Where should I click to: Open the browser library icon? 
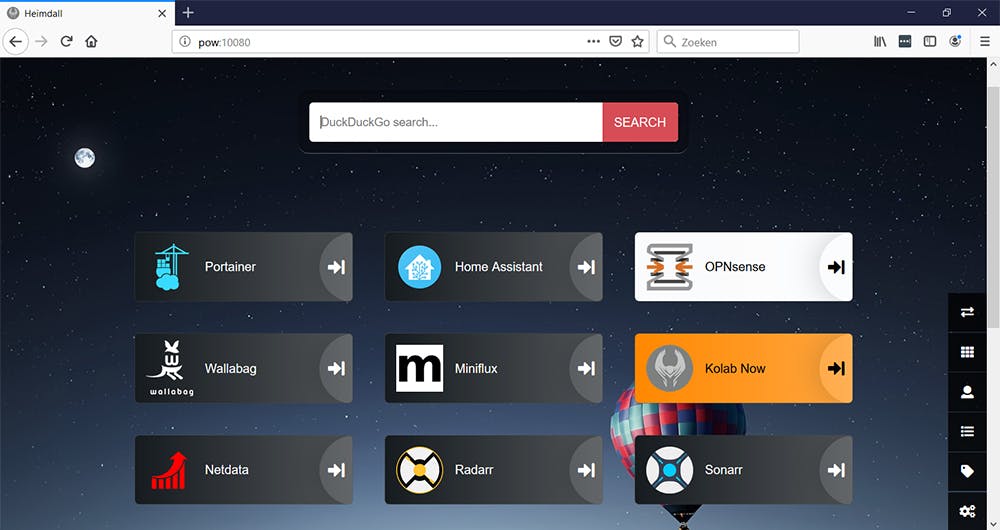click(879, 41)
